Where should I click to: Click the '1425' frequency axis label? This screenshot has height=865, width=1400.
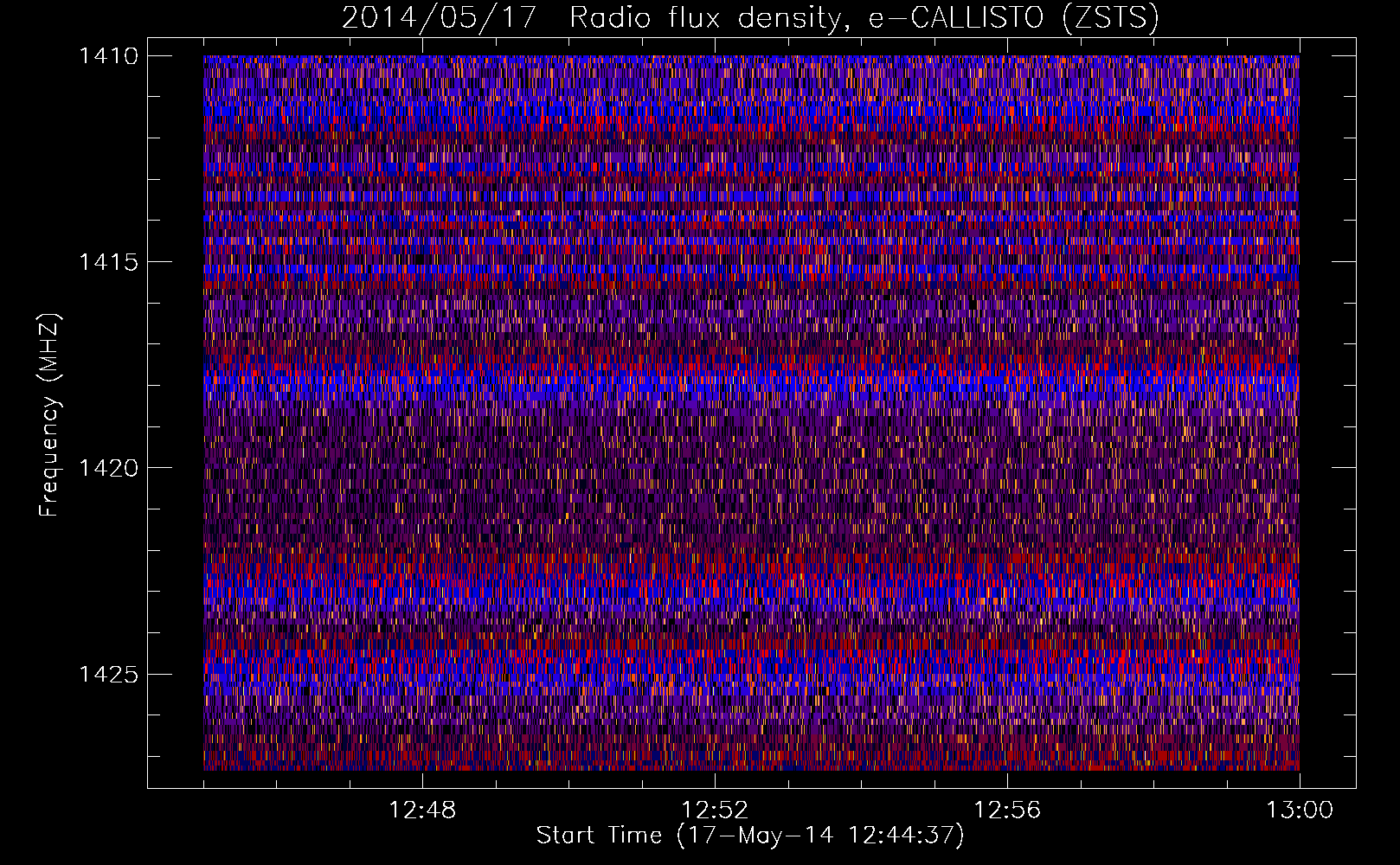click(108, 674)
